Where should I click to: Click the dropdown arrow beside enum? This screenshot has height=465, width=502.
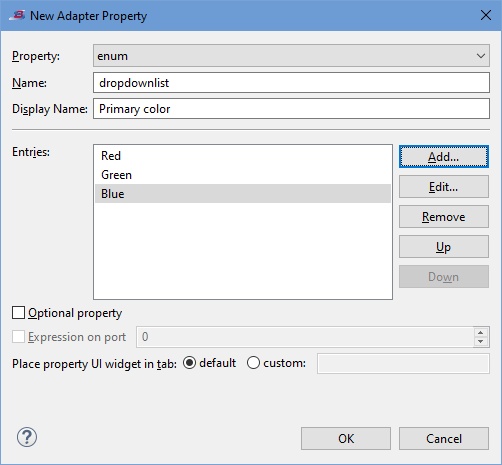[481, 56]
